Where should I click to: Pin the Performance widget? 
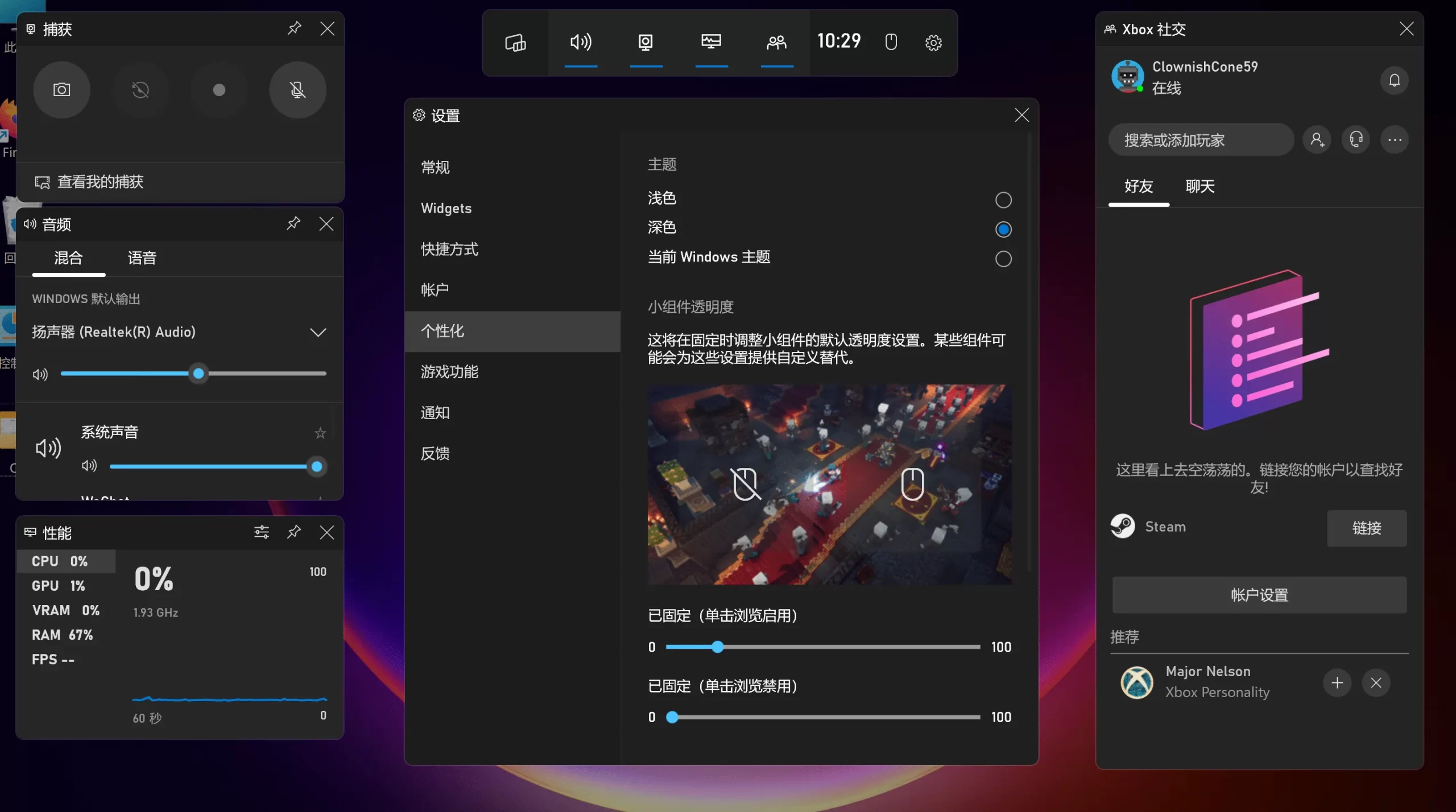[293, 532]
